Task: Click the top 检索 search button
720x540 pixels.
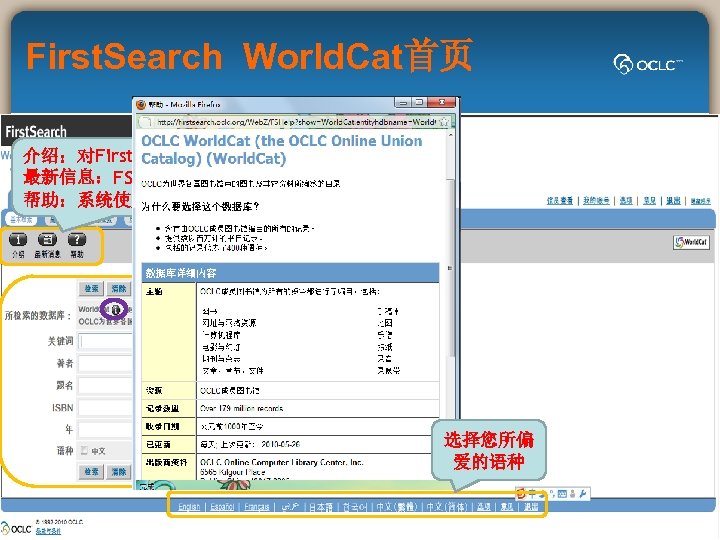Action: (x=91, y=288)
